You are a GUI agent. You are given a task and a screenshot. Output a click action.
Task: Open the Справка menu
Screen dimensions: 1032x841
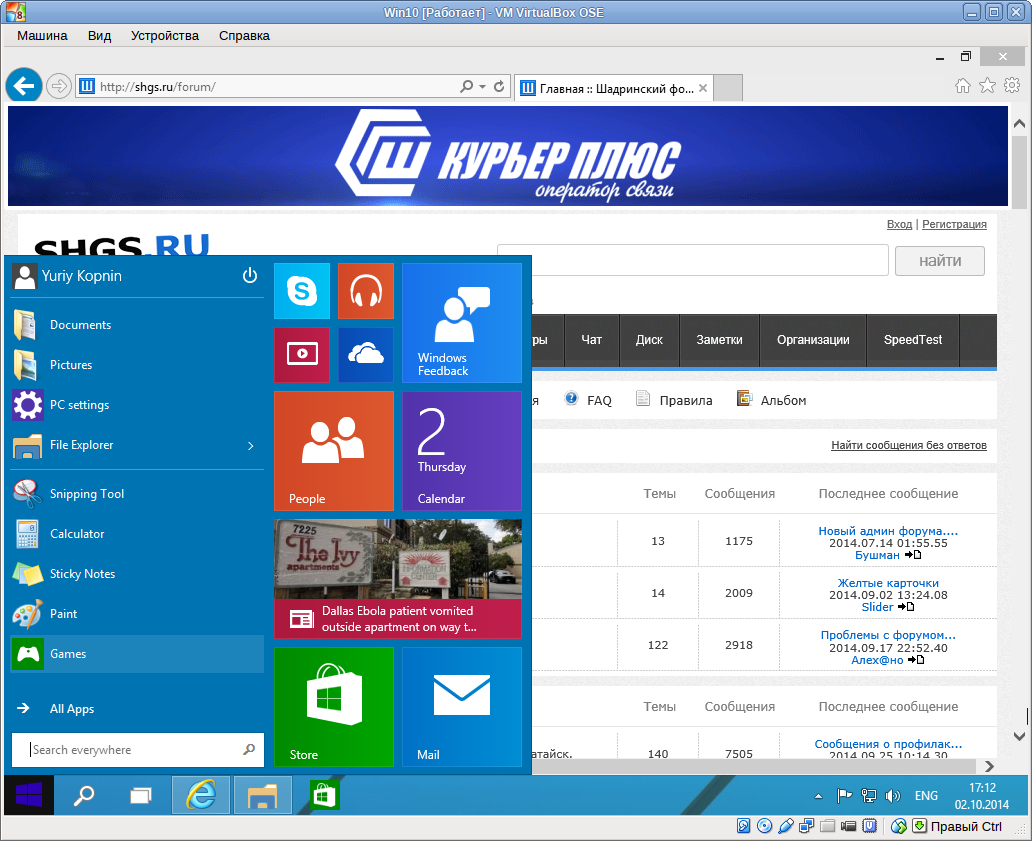point(244,36)
